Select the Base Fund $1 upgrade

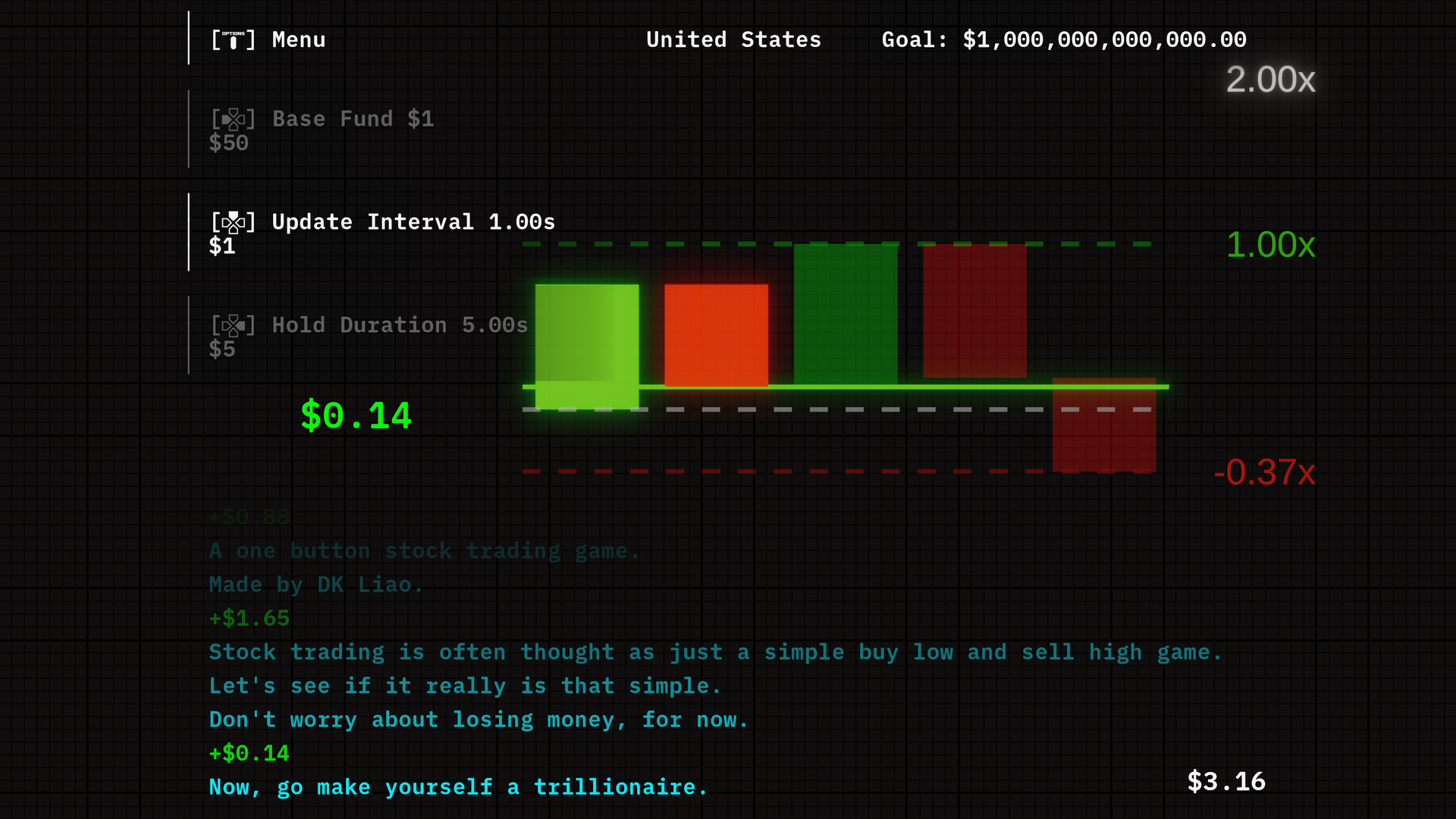click(x=353, y=119)
